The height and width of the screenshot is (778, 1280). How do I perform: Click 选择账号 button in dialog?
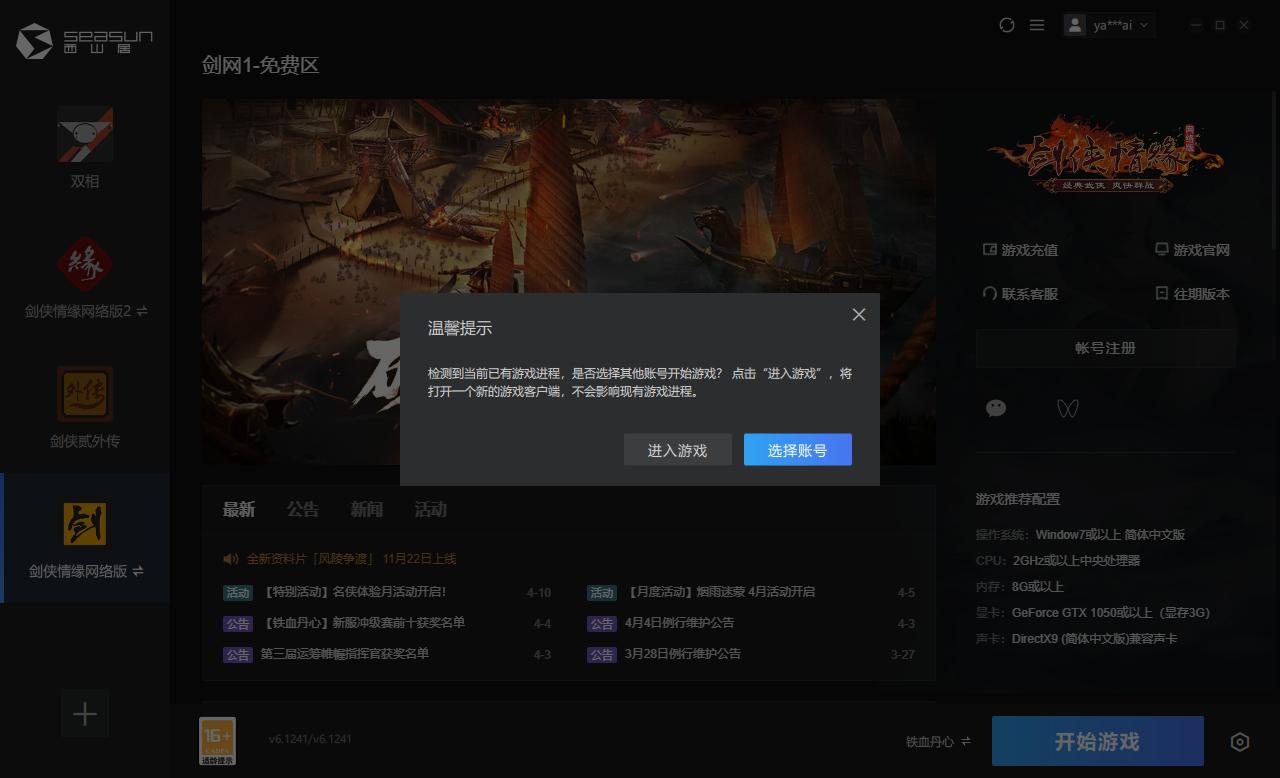click(x=797, y=450)
